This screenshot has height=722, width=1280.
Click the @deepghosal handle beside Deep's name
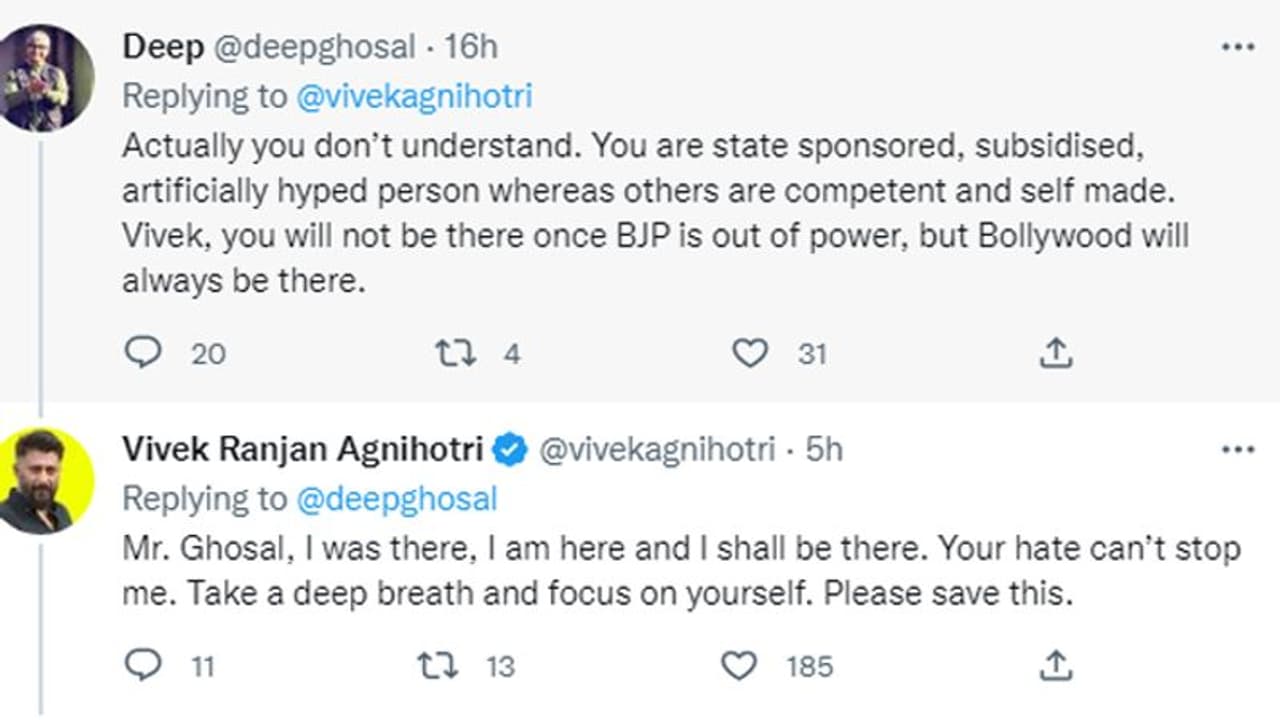pos(313,46)
